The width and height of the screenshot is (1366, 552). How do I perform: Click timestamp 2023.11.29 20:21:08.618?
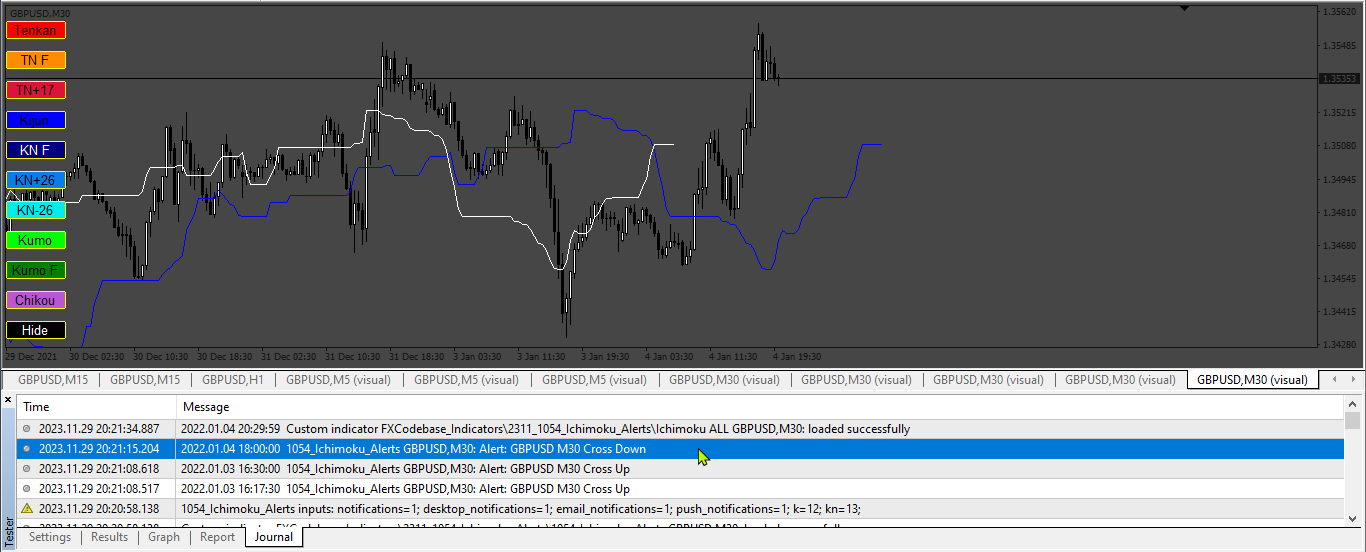[98, 468]
